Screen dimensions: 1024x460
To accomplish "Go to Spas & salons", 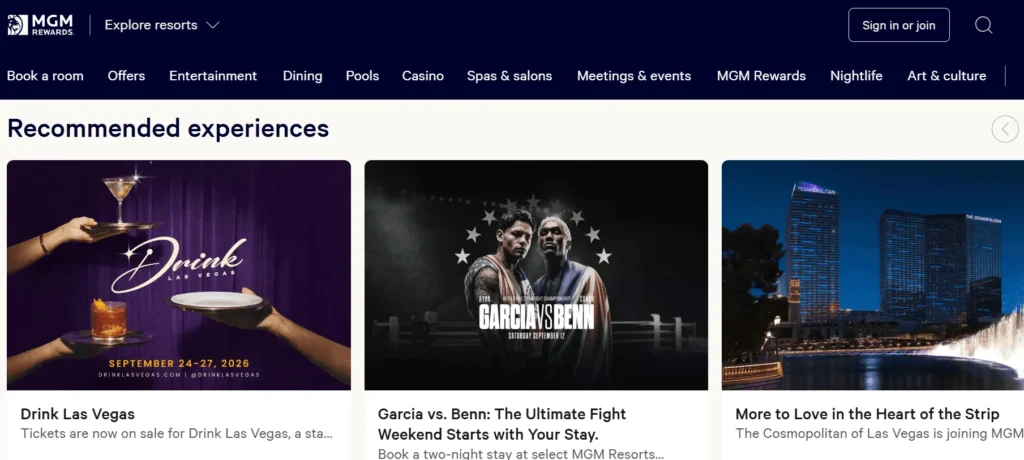I will coord(509,76).
